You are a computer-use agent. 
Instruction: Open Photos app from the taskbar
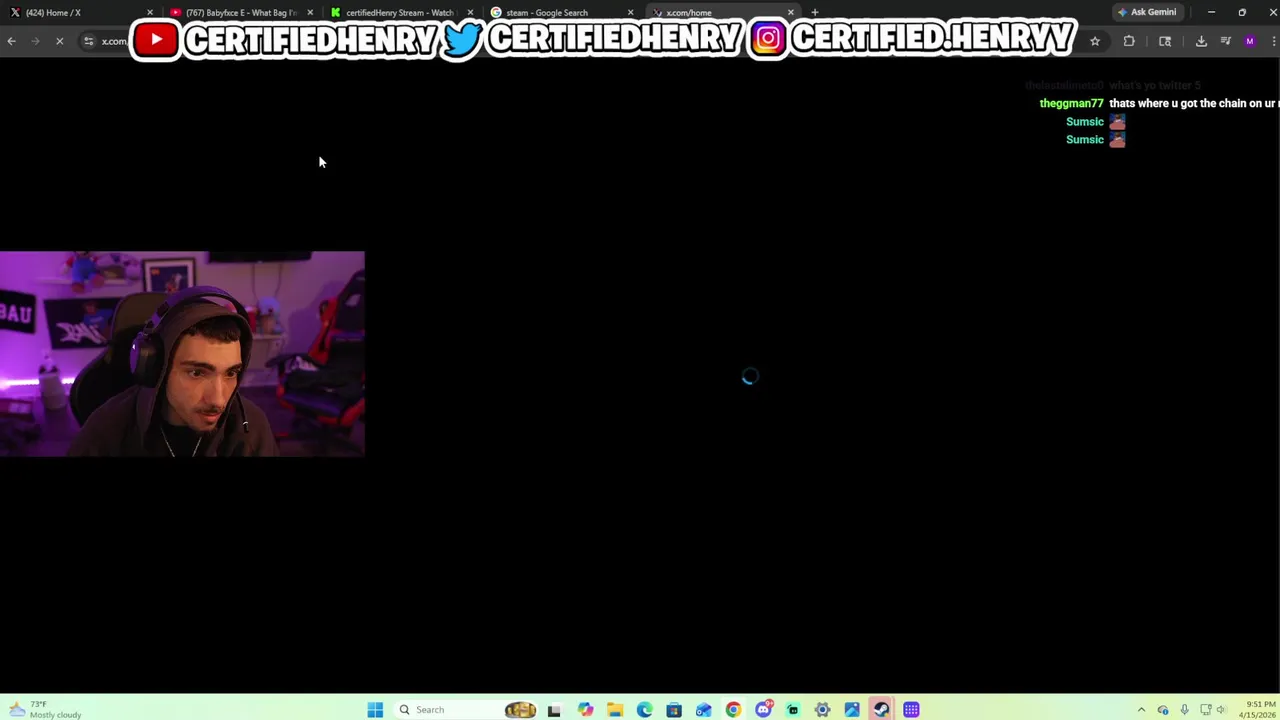click(x=852, y=710)
